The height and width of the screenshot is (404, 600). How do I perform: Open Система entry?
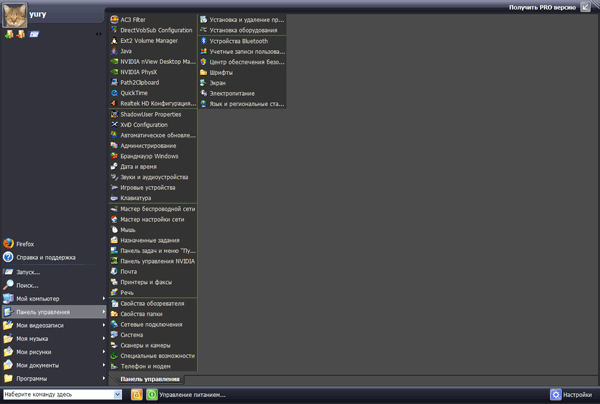pyautogui.click(x=153, y=335)
